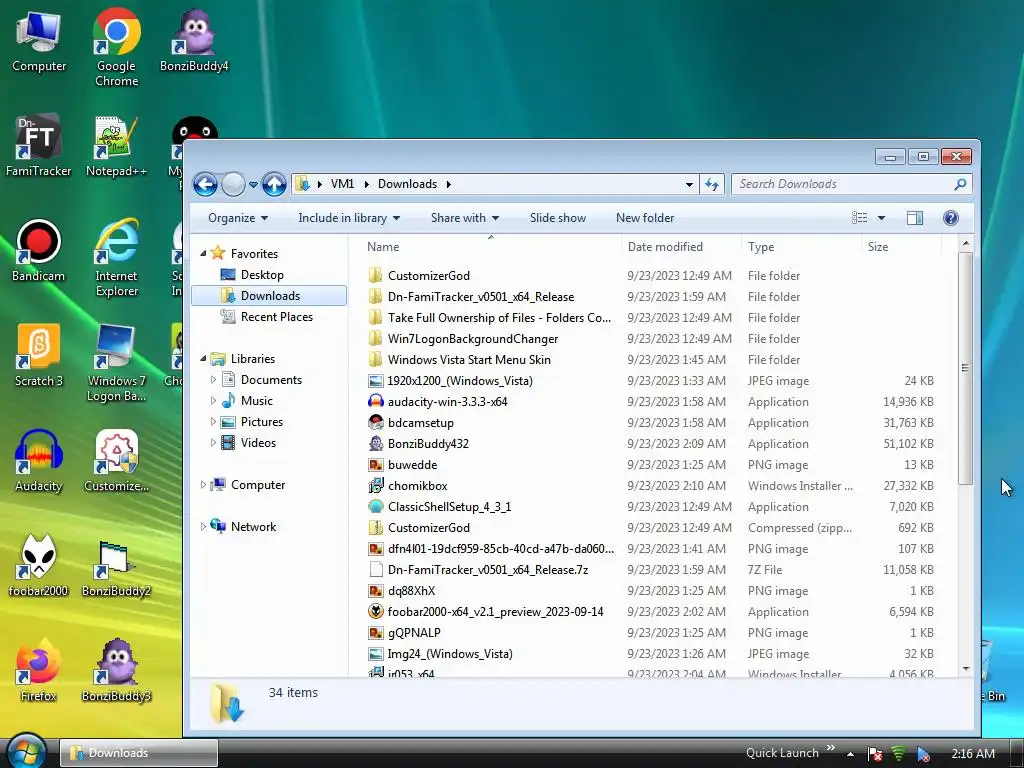Click the Downloads taskbar button
This screenshot has width=1024, height=768.
tap(139, 753)
